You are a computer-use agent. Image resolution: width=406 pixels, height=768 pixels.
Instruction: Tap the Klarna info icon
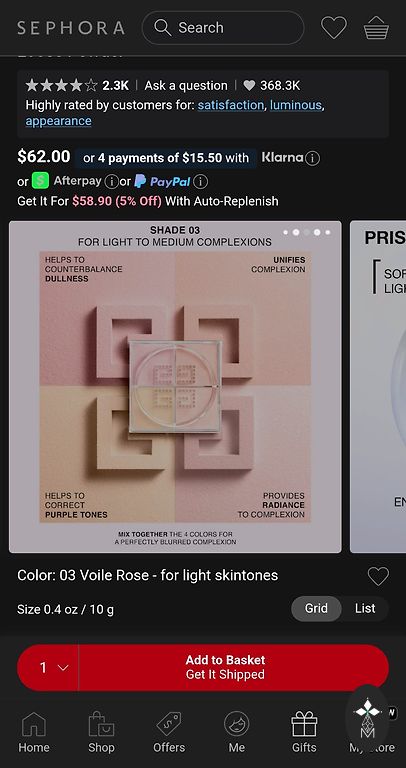pos(312,158)
